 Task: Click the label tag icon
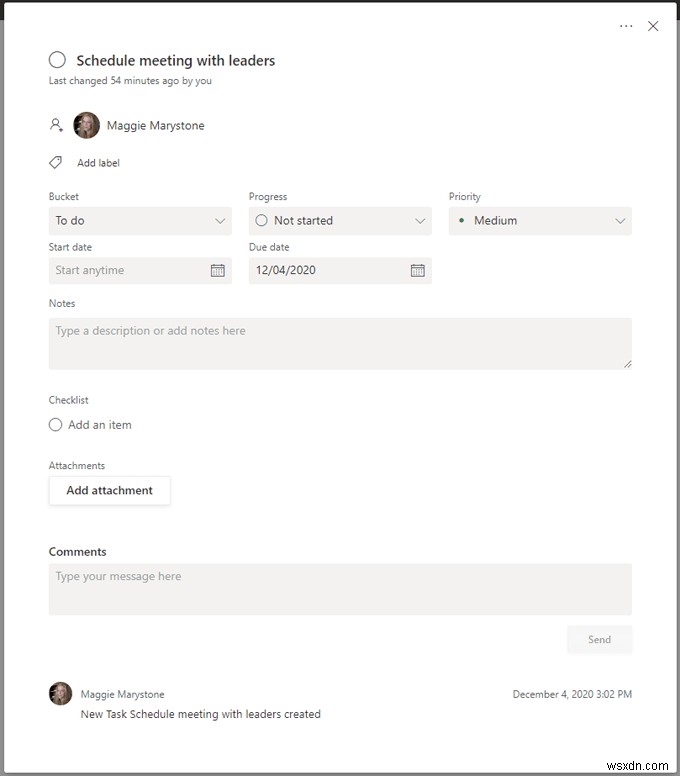click(x=56, y=162)
